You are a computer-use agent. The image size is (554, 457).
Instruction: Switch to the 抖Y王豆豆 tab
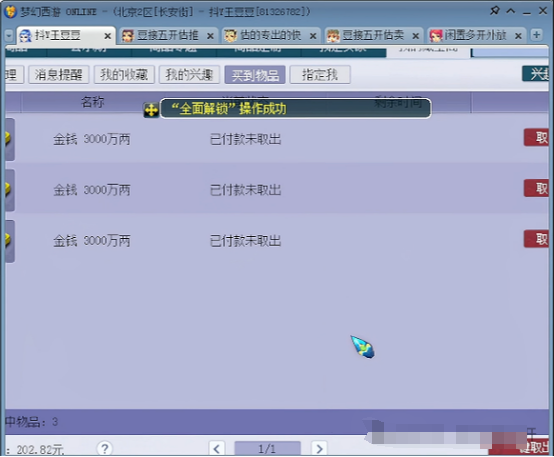(x=66, y=35)
